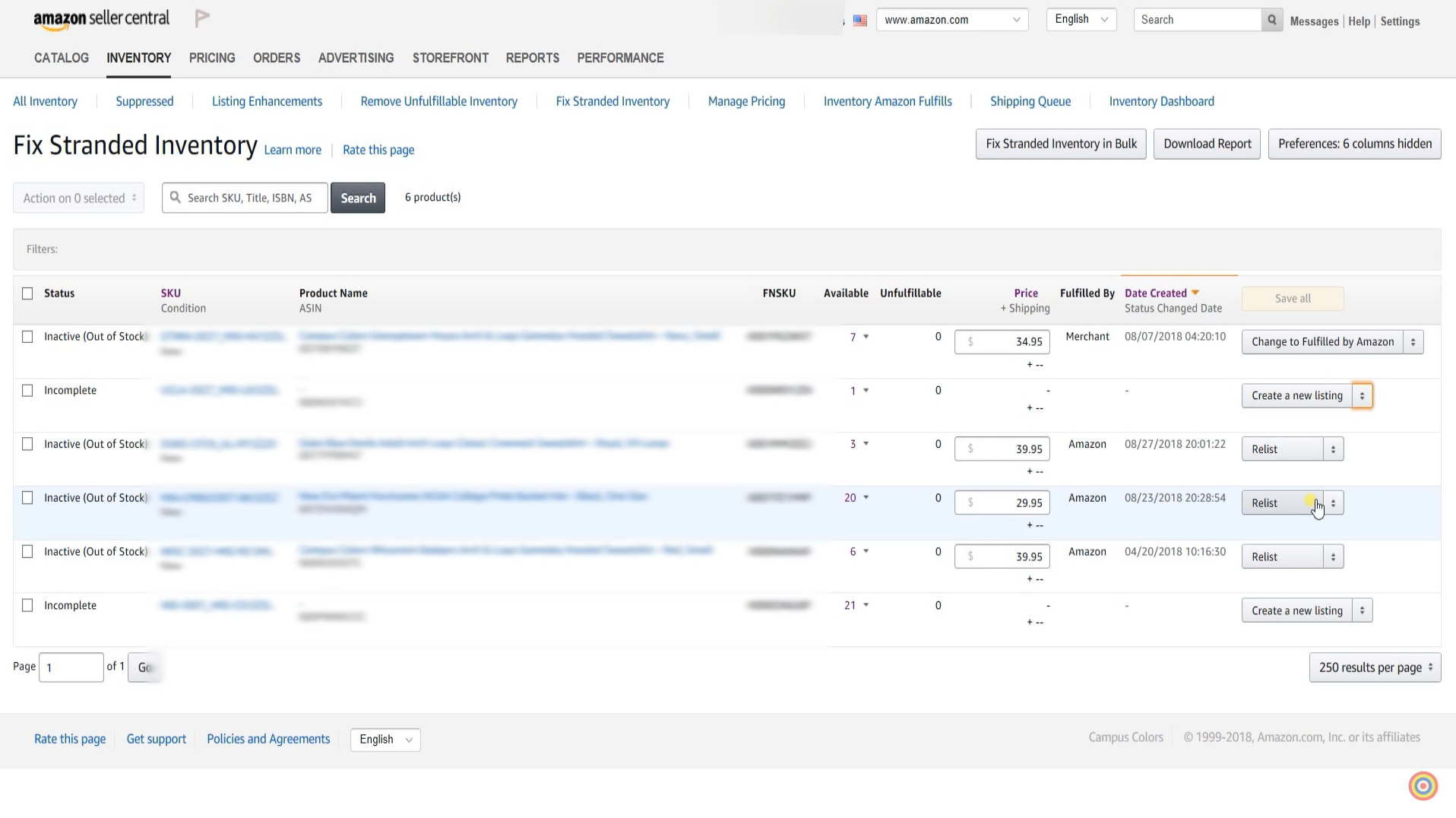Click the flag icon beside the logo
This screenshot has height=818, width=1456.
tap(202, 18)
